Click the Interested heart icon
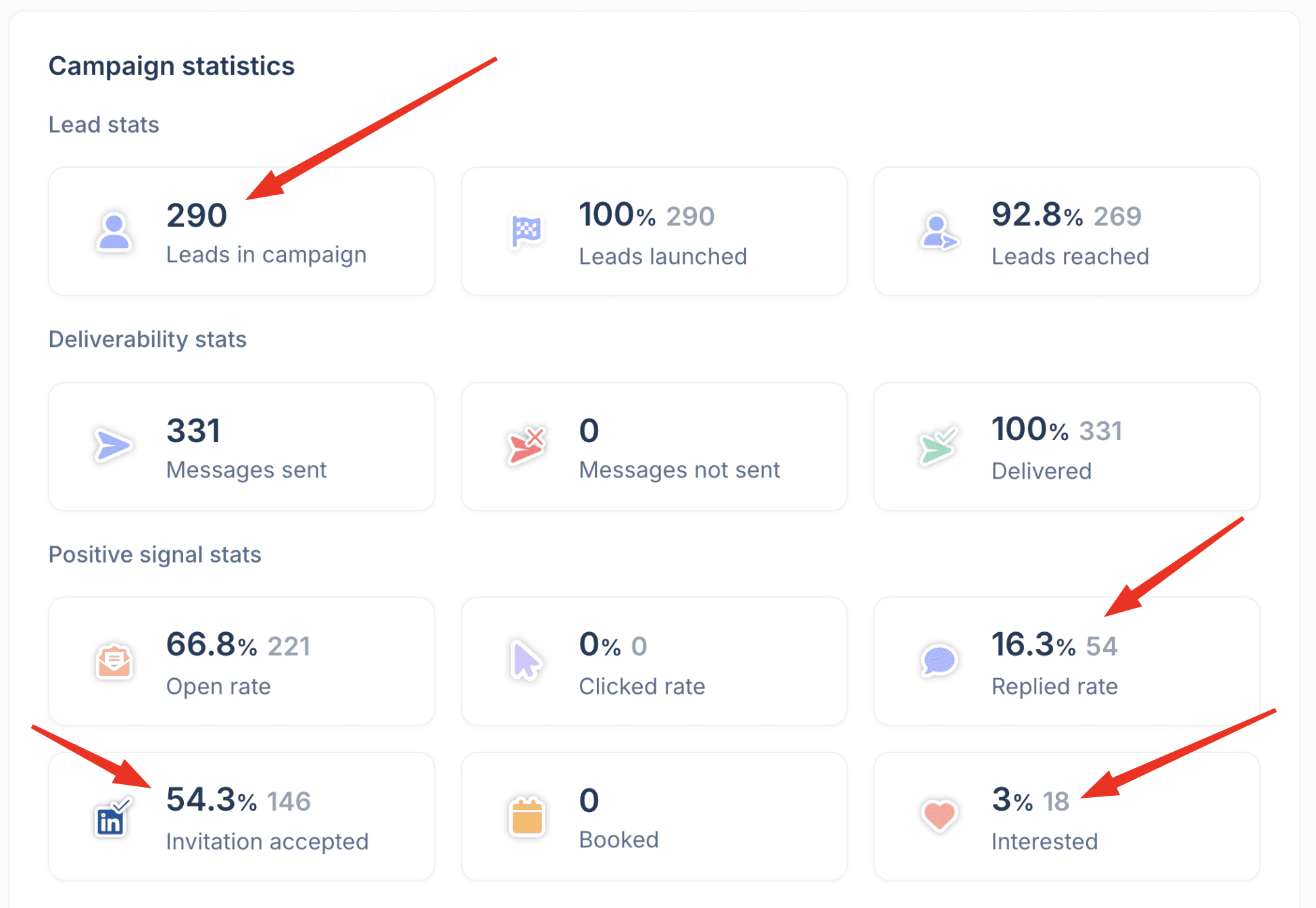The image size is (1316, 908). [938, 815]
